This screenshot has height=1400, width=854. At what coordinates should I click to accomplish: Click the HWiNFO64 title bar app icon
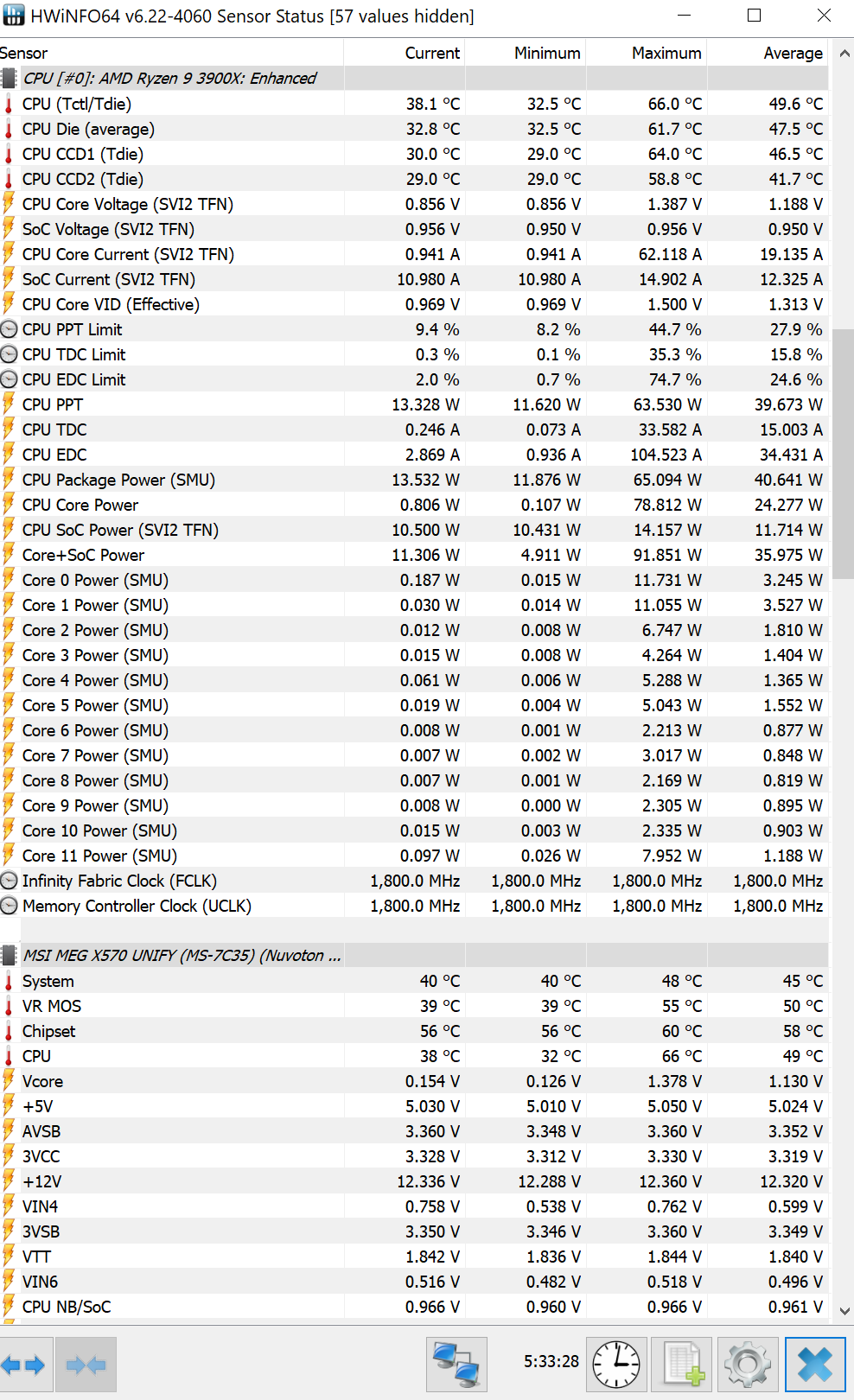click(14, 16)
